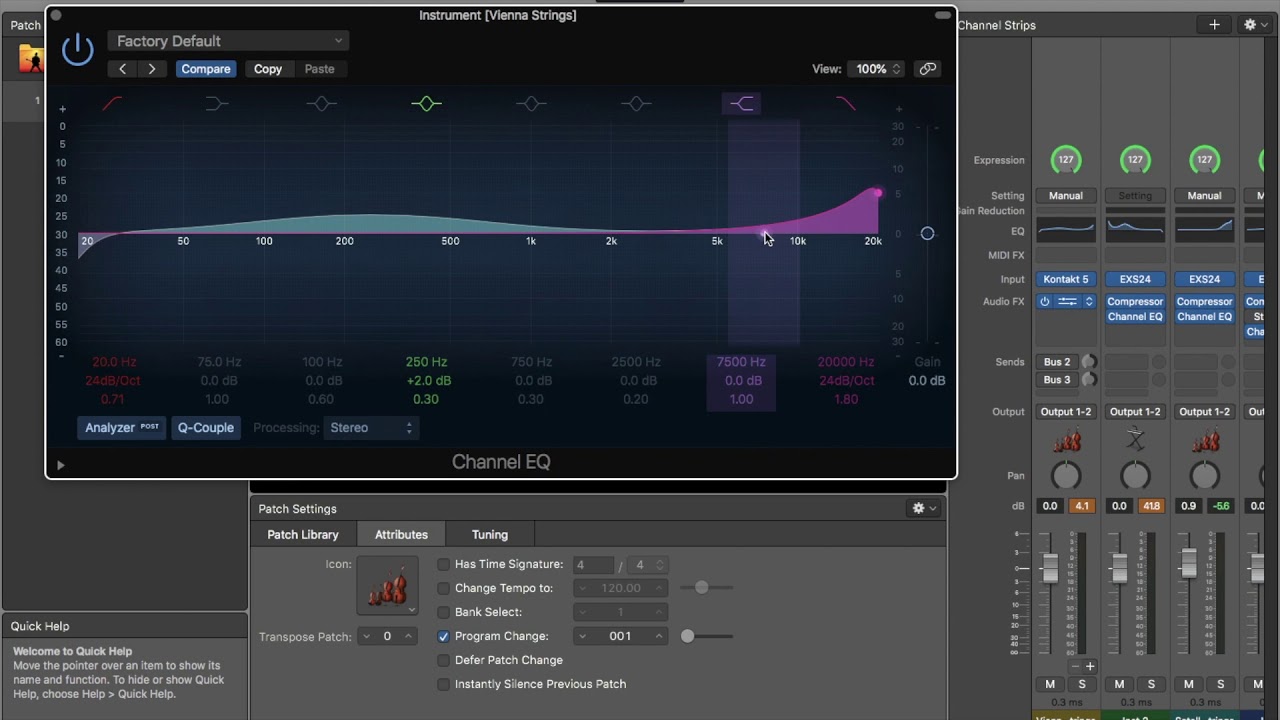Screen dimensions: 1280x720
Task: Click Pan knob on Kontakt 5 strip
Action: click(x=1066, y=476)
